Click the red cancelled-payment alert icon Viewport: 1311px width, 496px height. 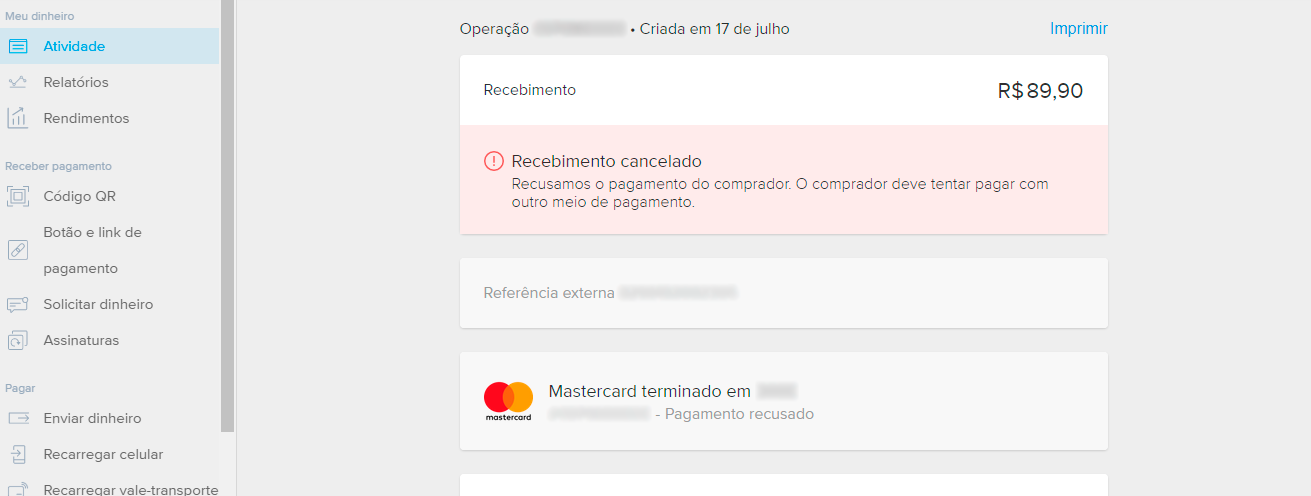494,161
